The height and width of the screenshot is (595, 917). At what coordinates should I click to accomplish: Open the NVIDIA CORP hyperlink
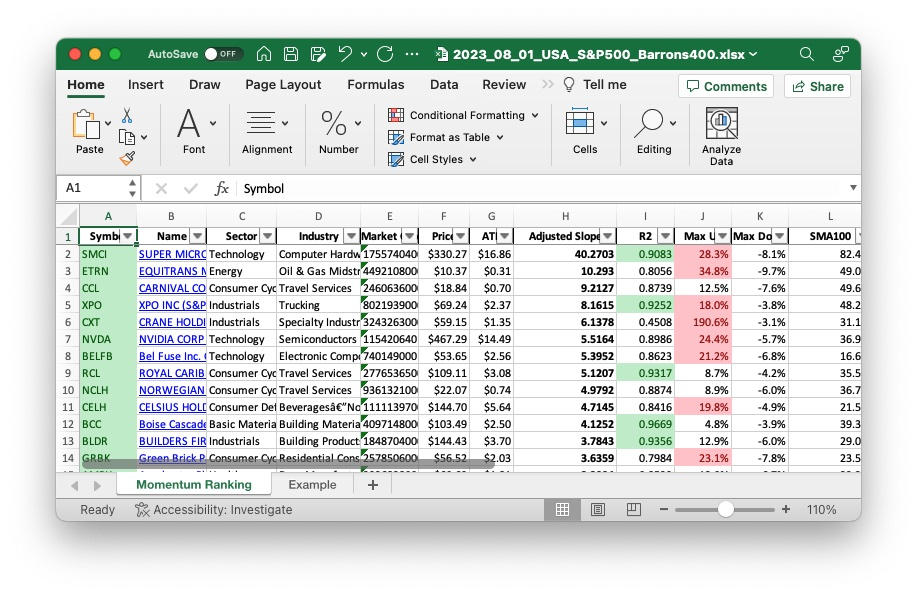pos(172,339)
